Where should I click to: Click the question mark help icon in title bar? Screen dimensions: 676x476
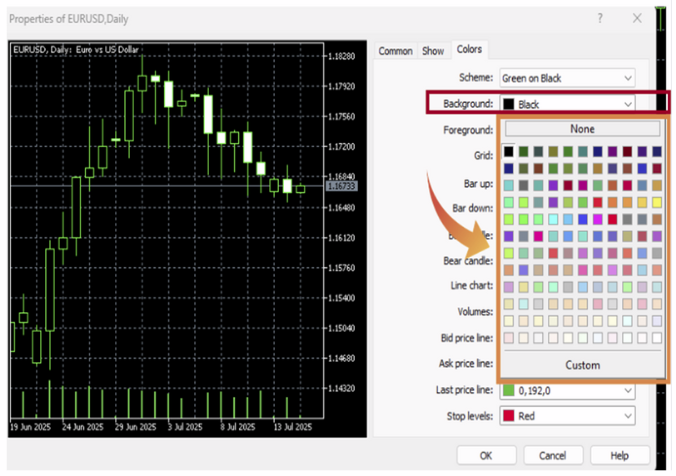tap(600, 19)
